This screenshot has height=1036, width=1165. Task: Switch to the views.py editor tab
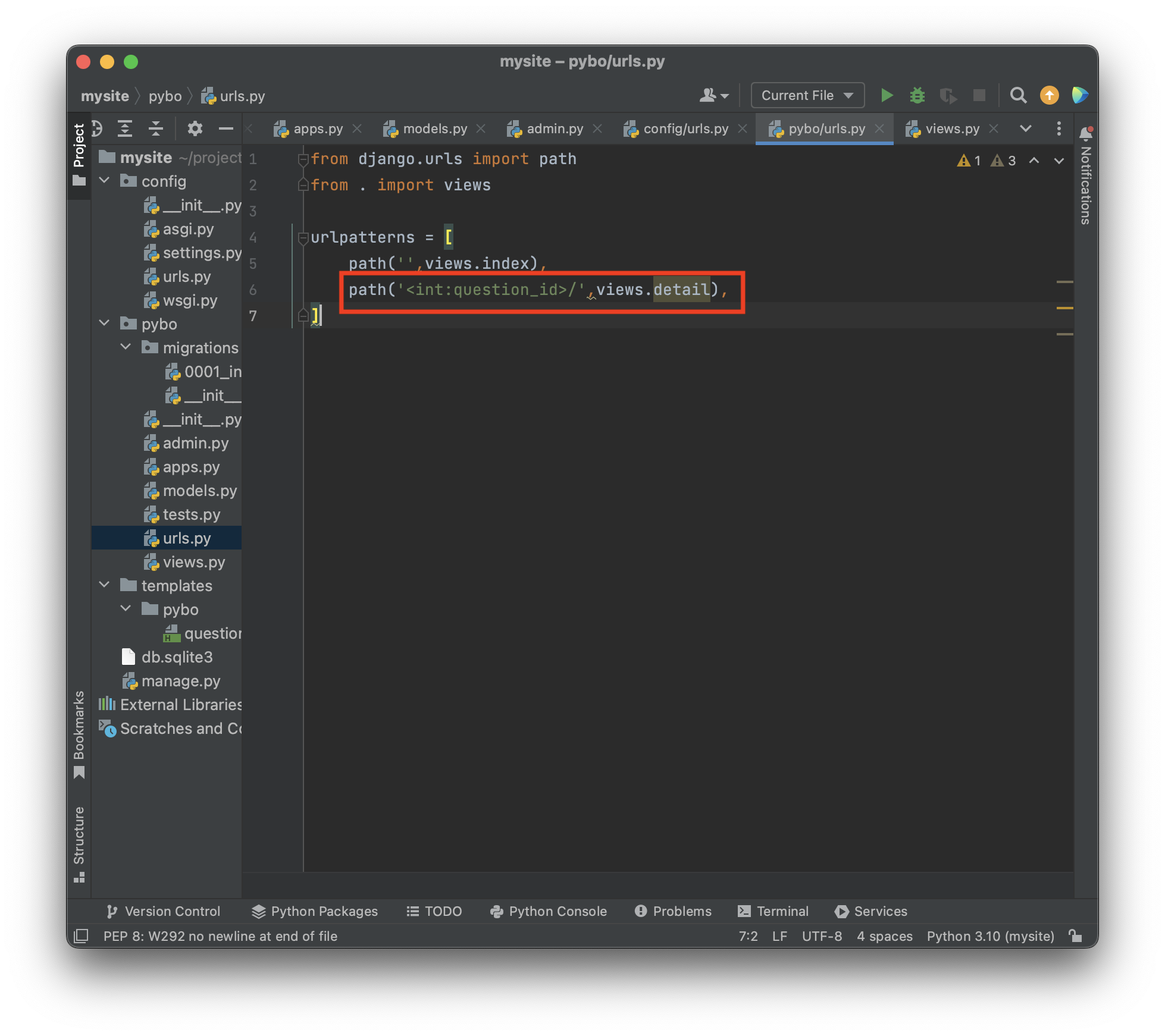[951, 128]
